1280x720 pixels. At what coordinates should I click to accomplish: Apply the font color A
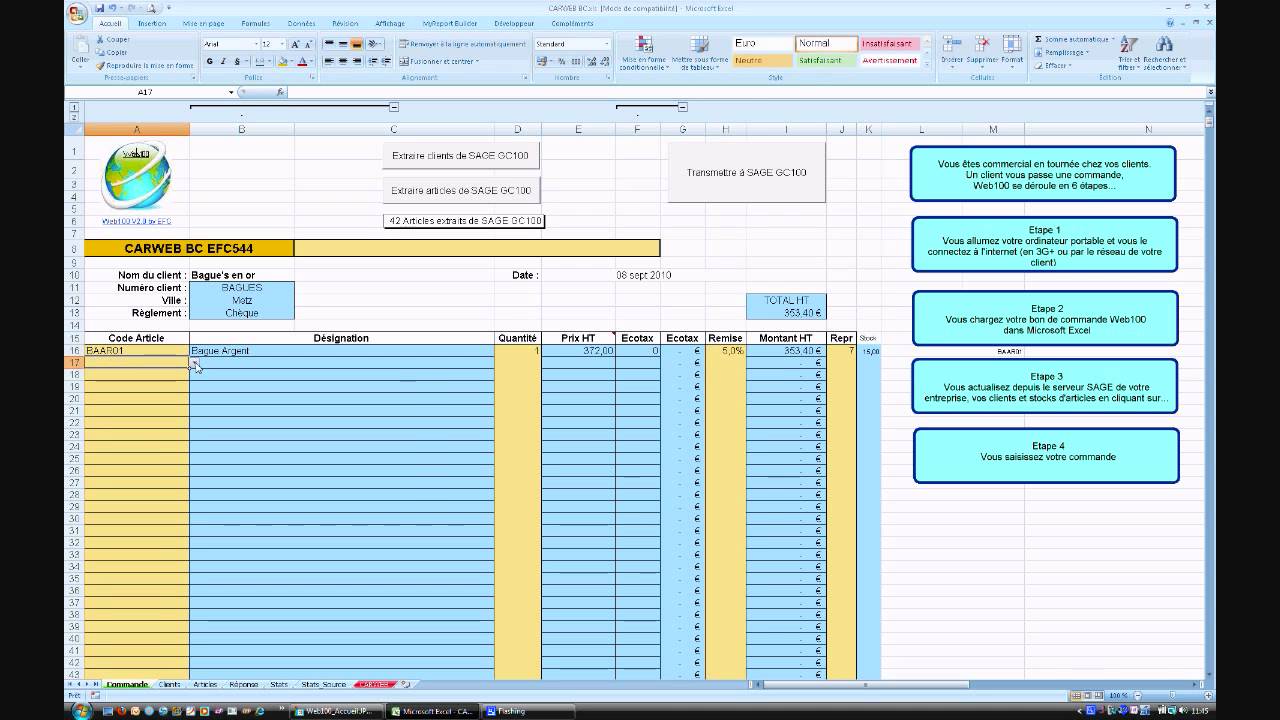[303, 61]
